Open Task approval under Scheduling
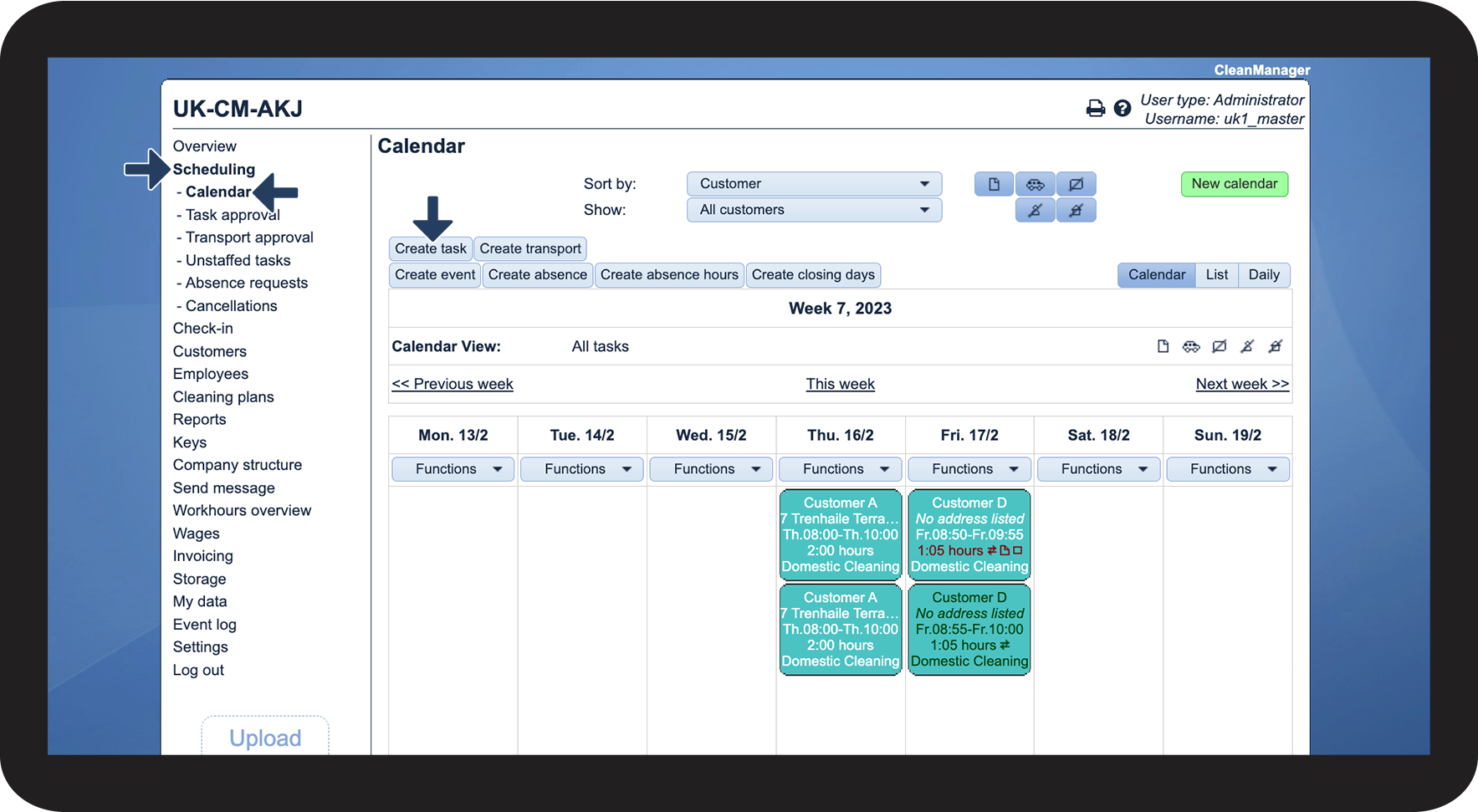 tap(233, 215)
